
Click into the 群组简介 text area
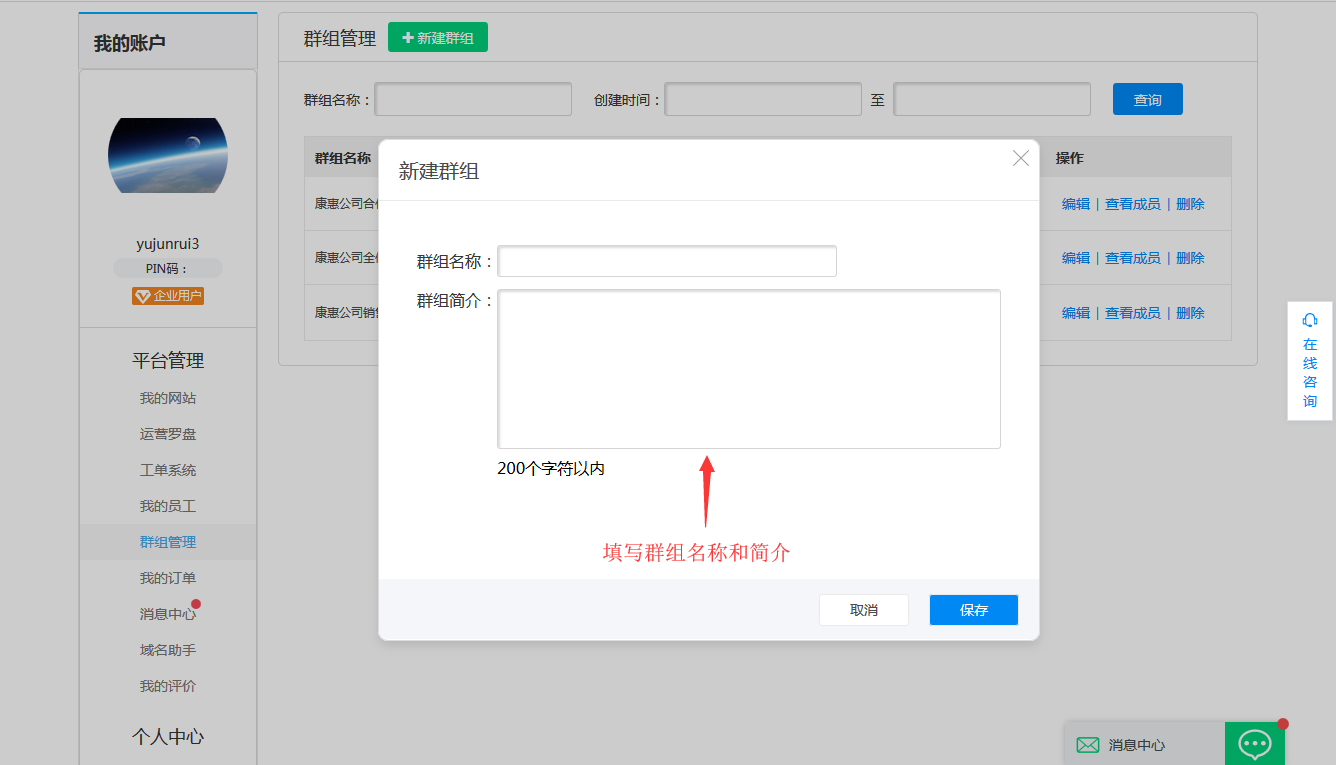[748, 369]
